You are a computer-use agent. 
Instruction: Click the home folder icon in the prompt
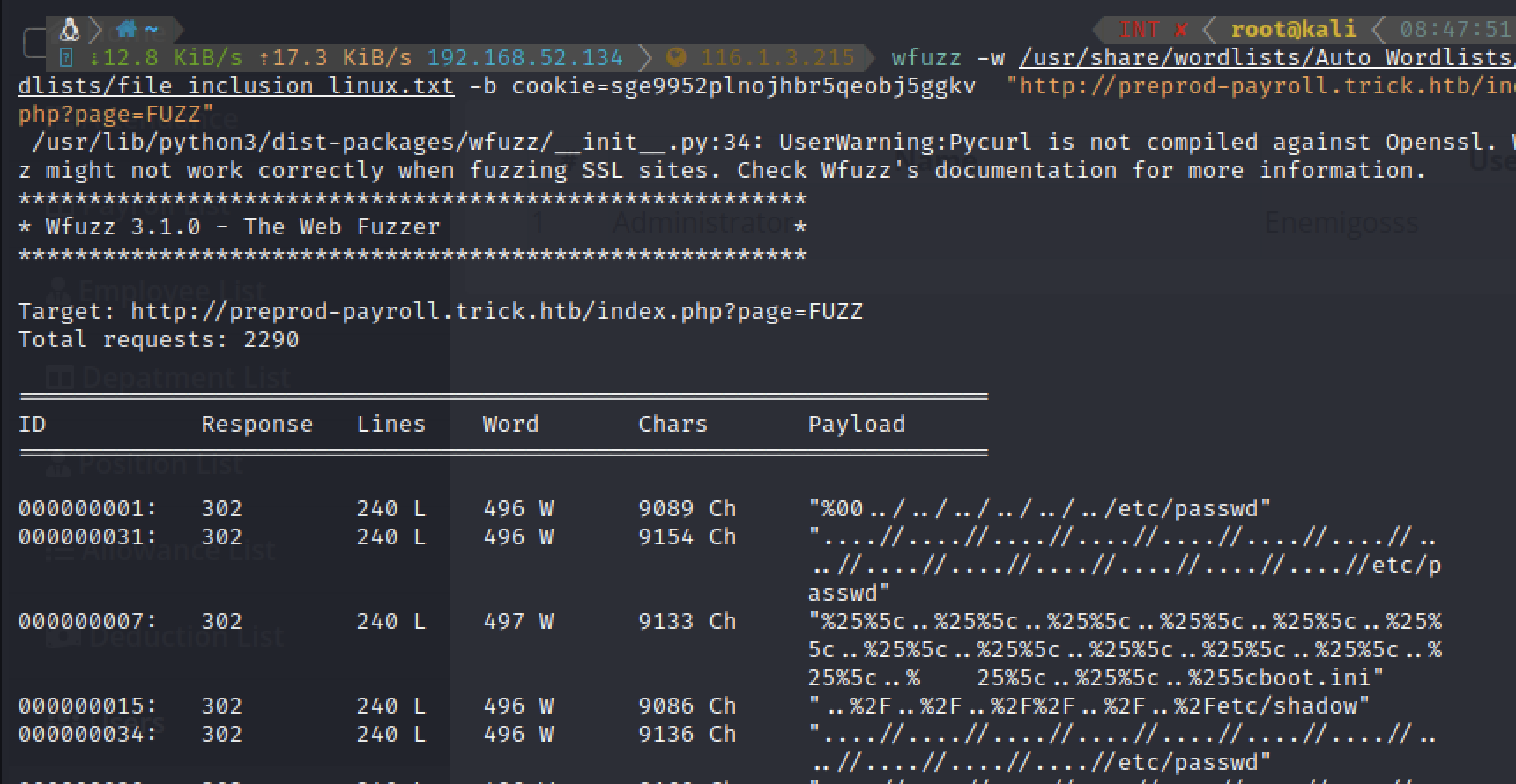126,30
